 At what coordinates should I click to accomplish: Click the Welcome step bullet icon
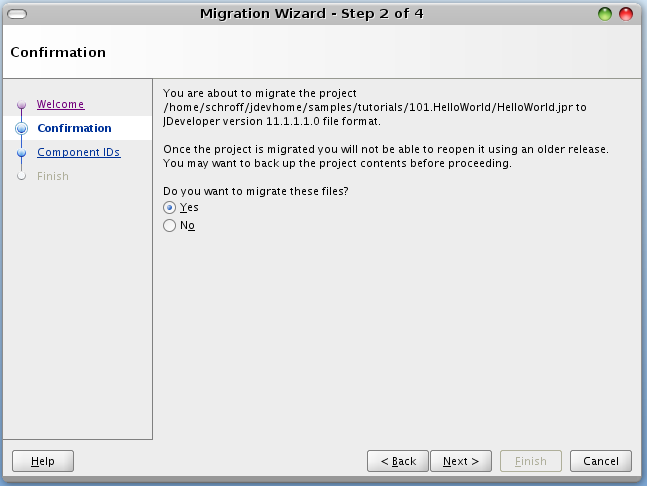20,105
